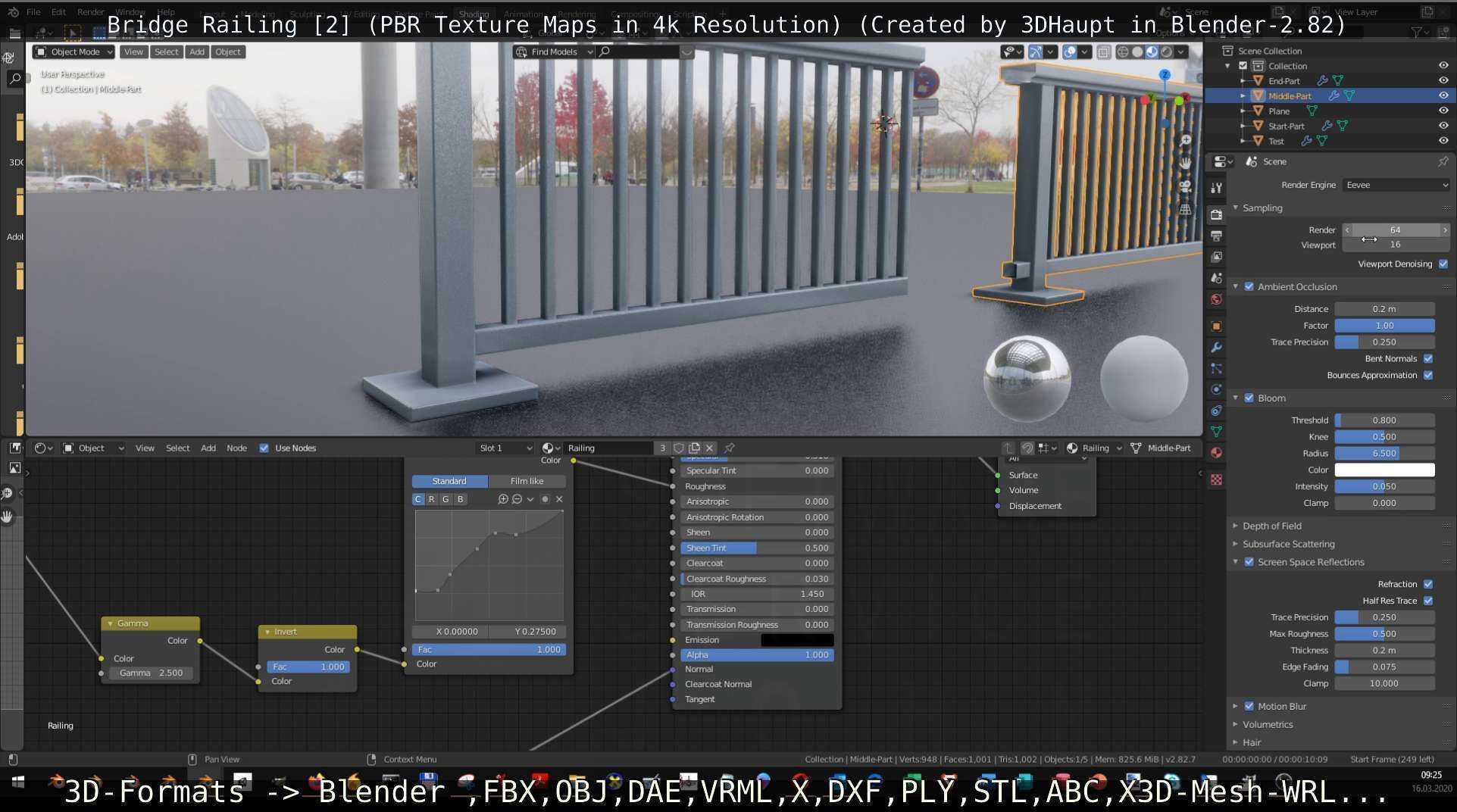Viewport: 1457px width, 812px height.
Task: Expand the Volumetrics panel
Action: (x=1268, y=724)
